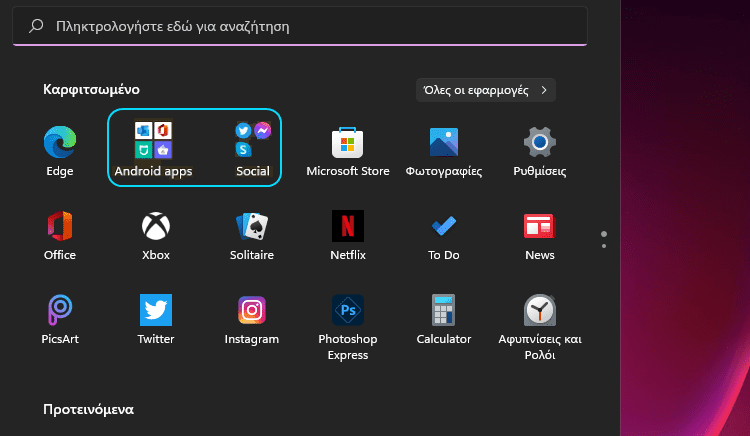Image resolution: width=750 pixels, height=436 pixels.
Task: Select the current pinned page dot
Action: pos(604,234)
